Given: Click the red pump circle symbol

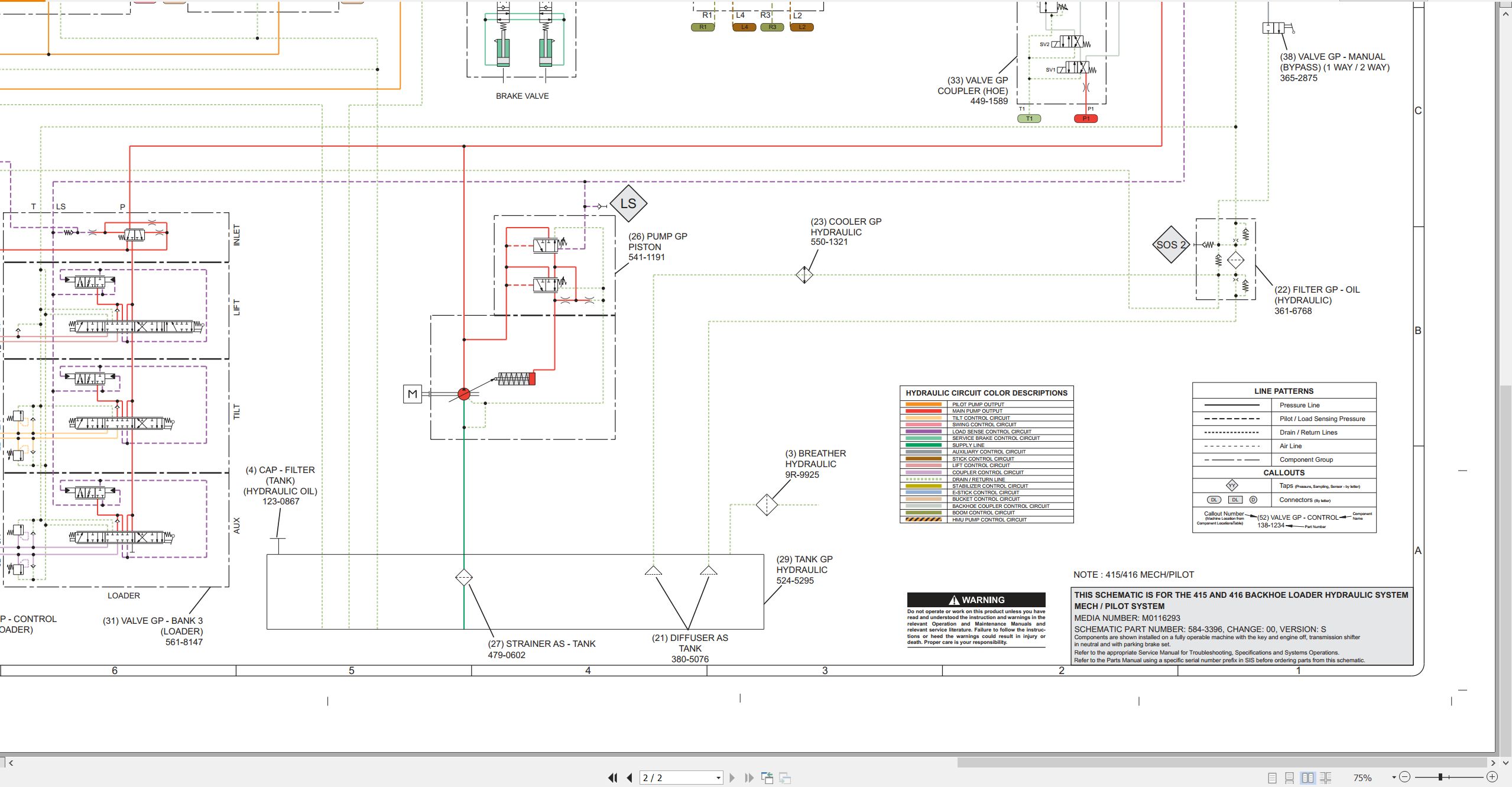Looking at the screenshot, I should [x=464, y=394].
